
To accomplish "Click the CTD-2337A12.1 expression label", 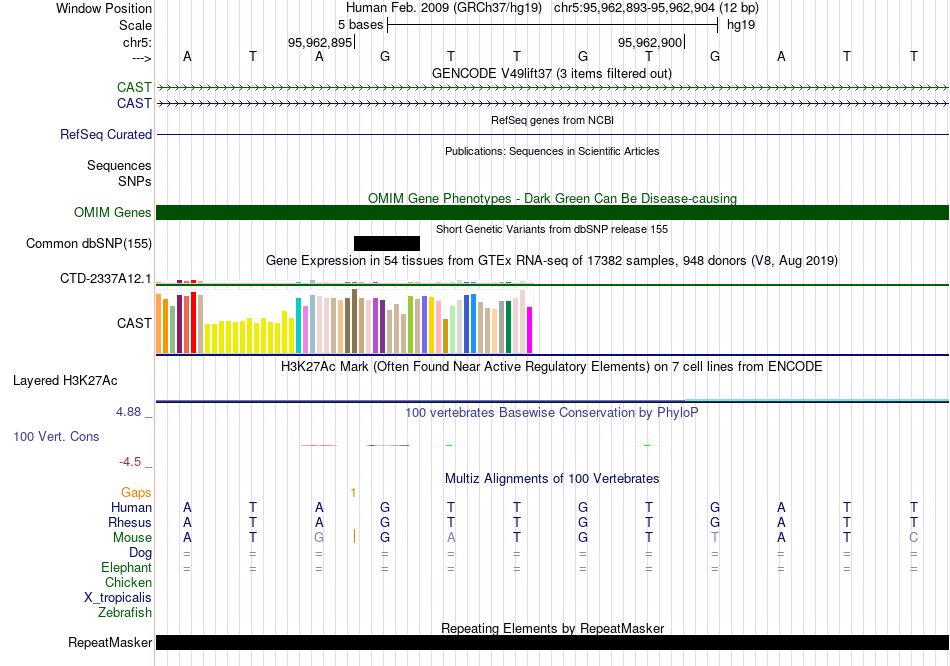I will pyautogui.click(x=105, y=279).
